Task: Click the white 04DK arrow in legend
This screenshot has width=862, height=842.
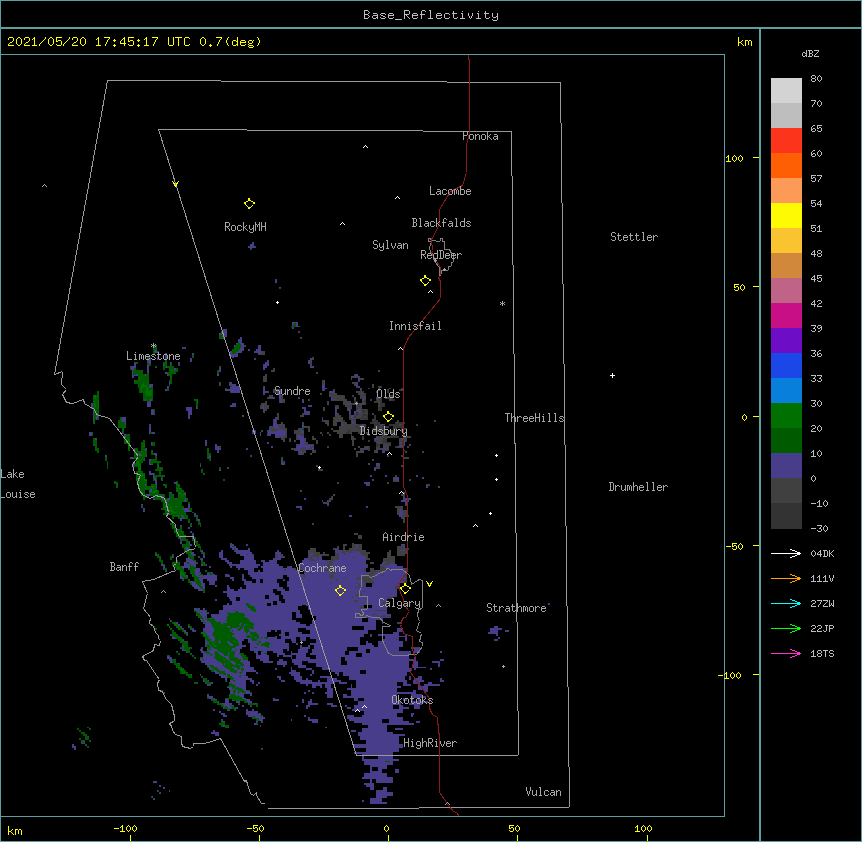Action: pos(786,553)
